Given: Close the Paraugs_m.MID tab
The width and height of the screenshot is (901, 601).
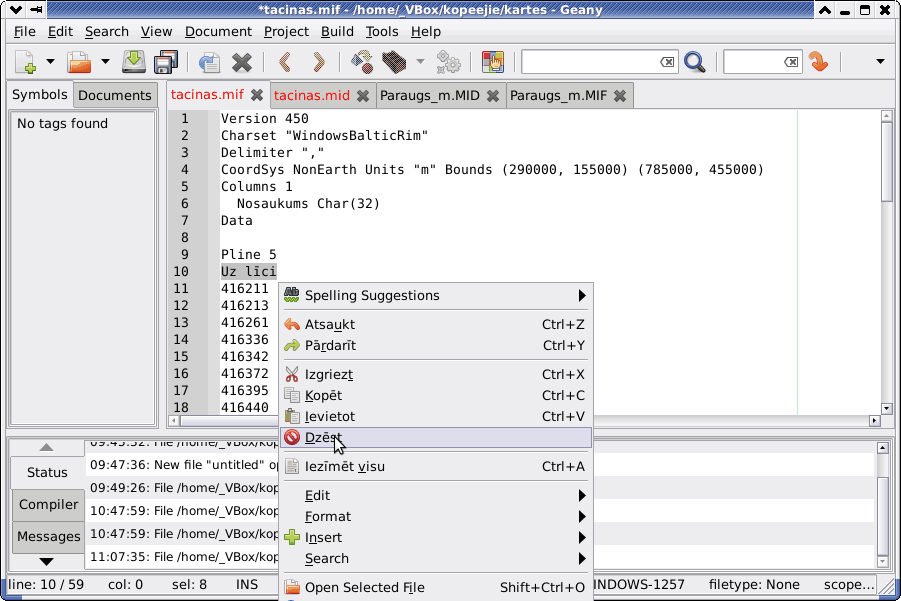Looking at the screenshot, I should pyautogui.click(x=493, y=96).
